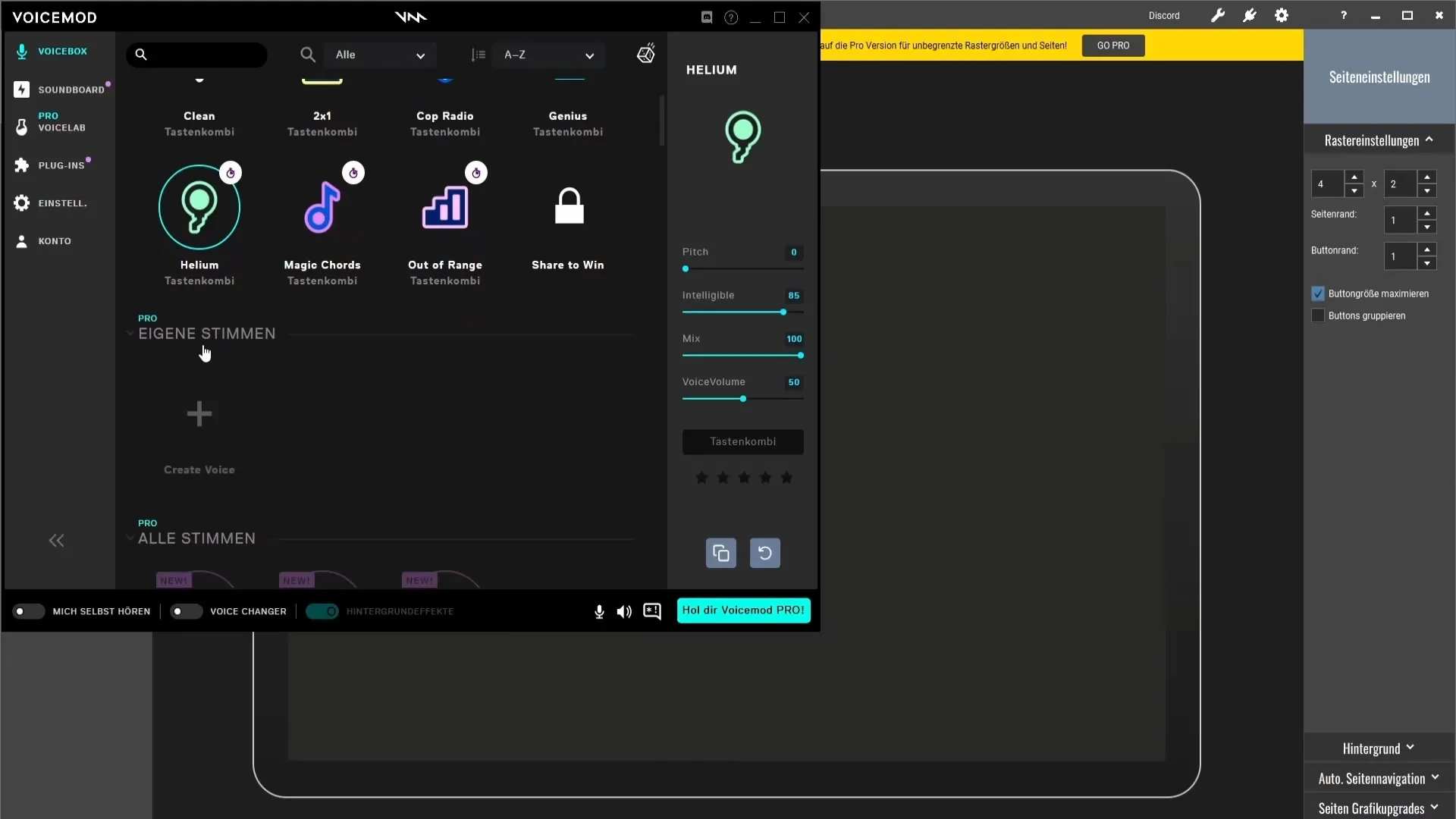
Task: Click the timer badge on Helium
Action: (x=231, y=173)
